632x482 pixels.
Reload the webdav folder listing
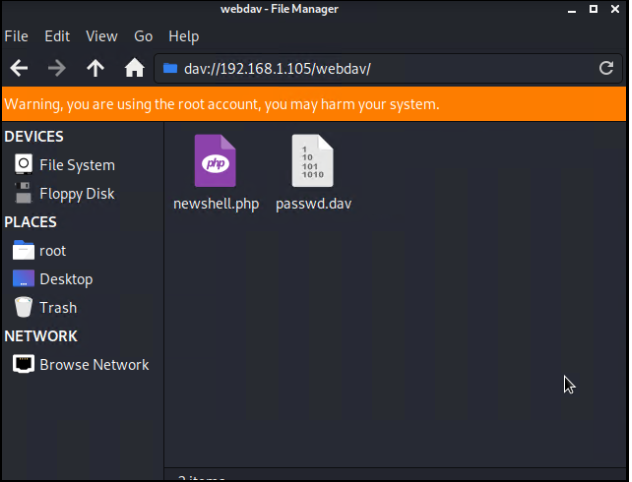pyautogui.click(x=606, y=68)
